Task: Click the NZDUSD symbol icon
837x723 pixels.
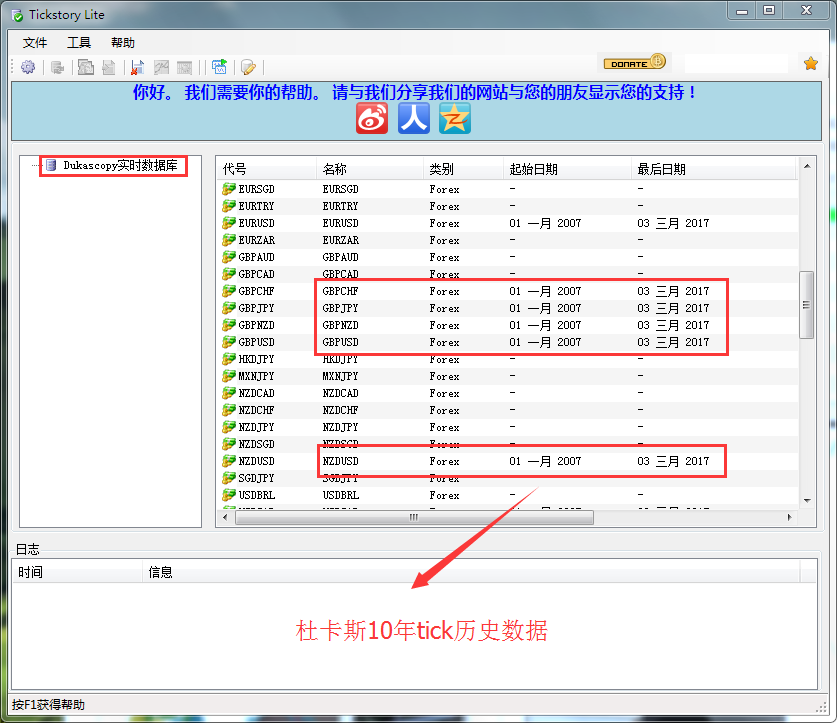Action: [x=229, y=461]
